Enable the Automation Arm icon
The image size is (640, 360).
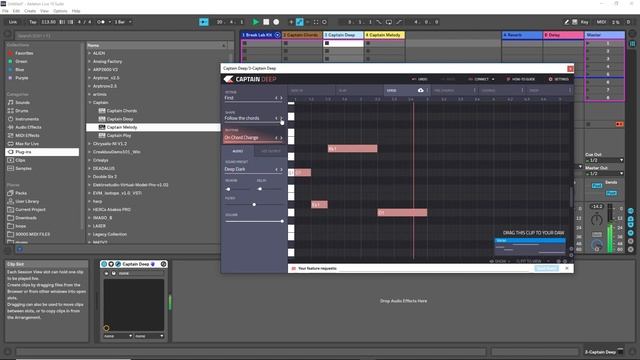(x=300, y=22)
